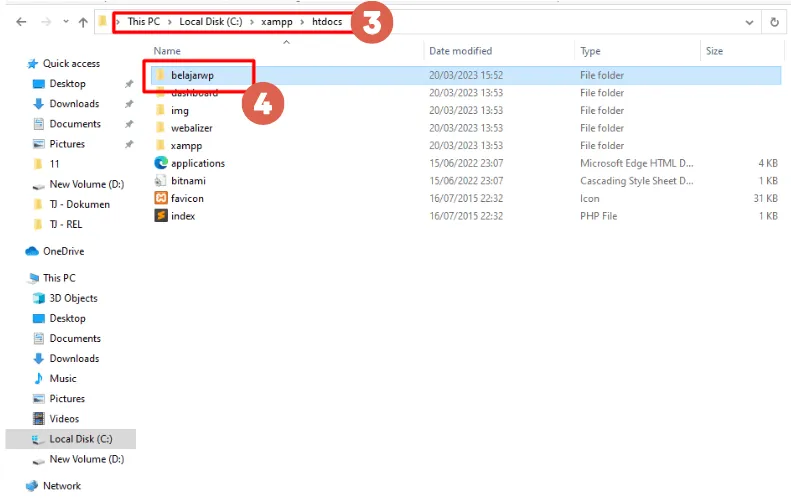Click index date 16/07/2015 22:32

pos(466,216)
